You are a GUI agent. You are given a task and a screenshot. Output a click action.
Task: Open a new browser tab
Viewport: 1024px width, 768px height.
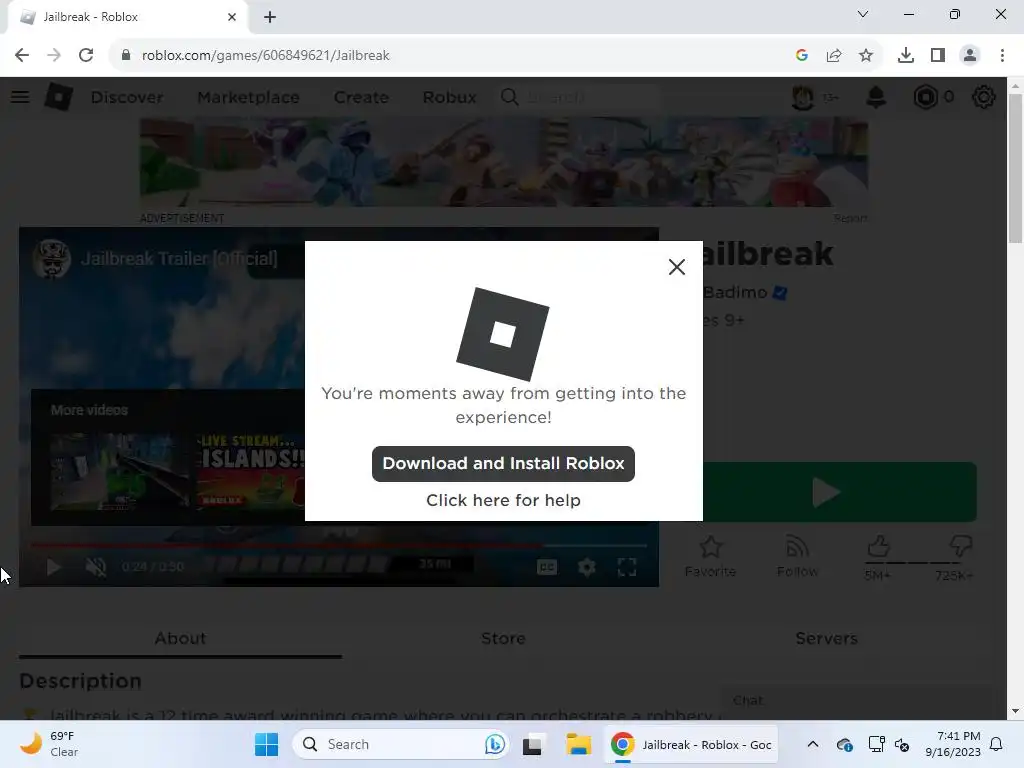tap(270, 17)
